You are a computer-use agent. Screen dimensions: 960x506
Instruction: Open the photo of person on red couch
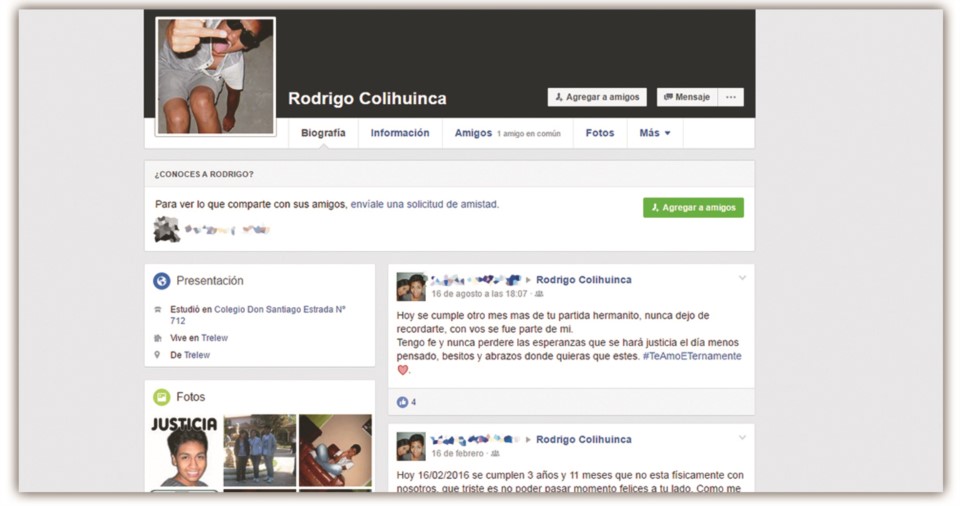[335, 451]
